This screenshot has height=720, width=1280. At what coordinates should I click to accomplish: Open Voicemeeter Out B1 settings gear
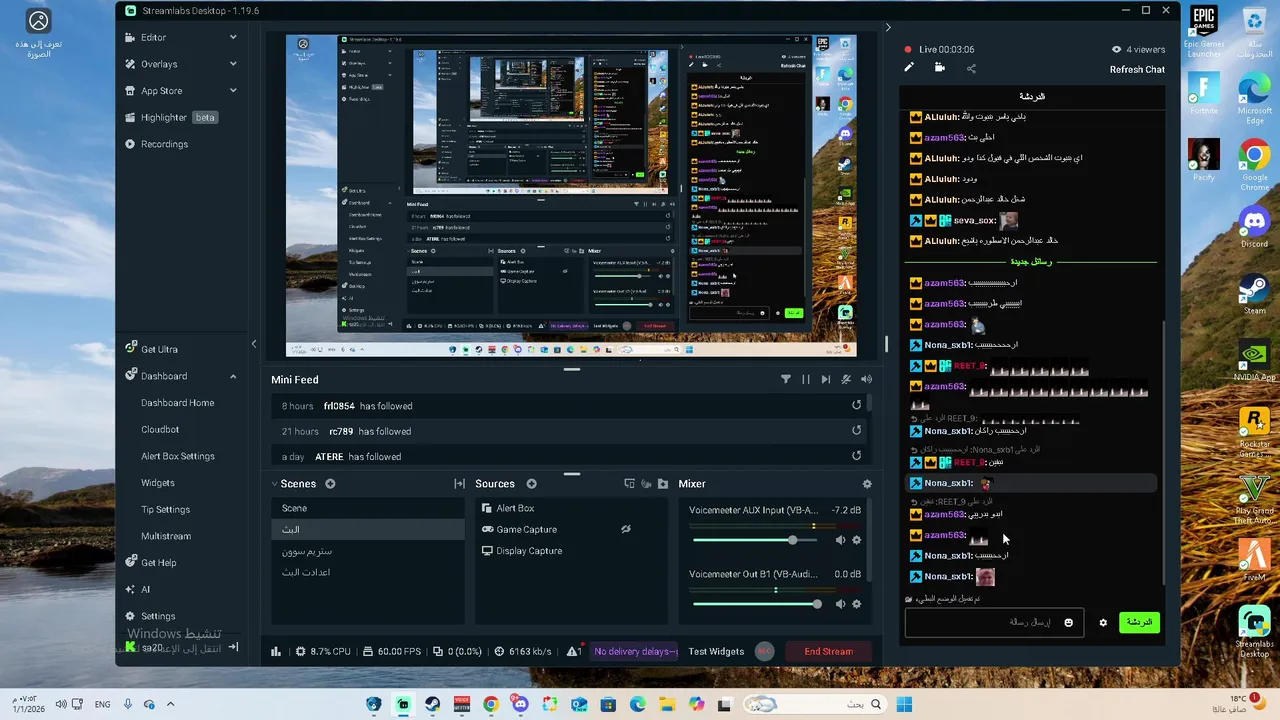tap(856, 604)
